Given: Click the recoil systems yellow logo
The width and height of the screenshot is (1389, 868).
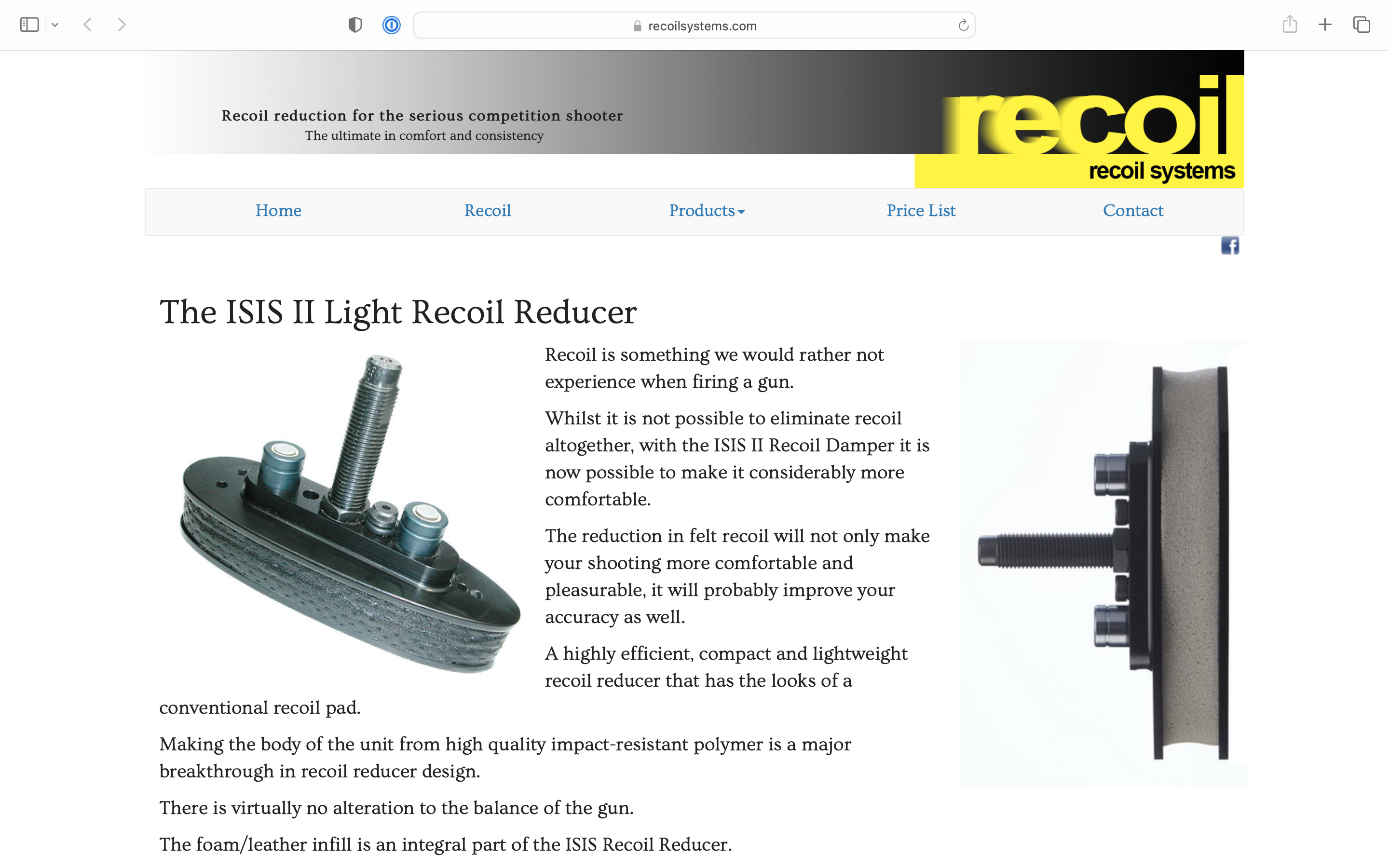Looking at the screenshot, I should (x=1079, y=131).
